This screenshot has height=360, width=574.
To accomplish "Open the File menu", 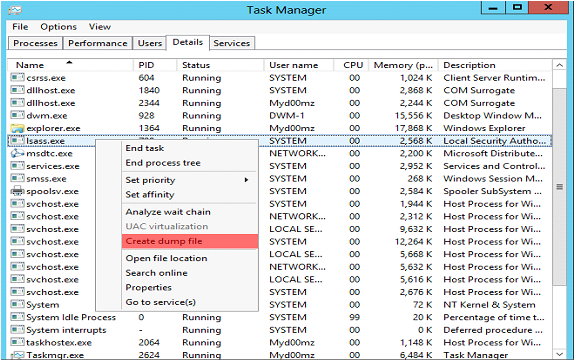I will coord(20,27).
